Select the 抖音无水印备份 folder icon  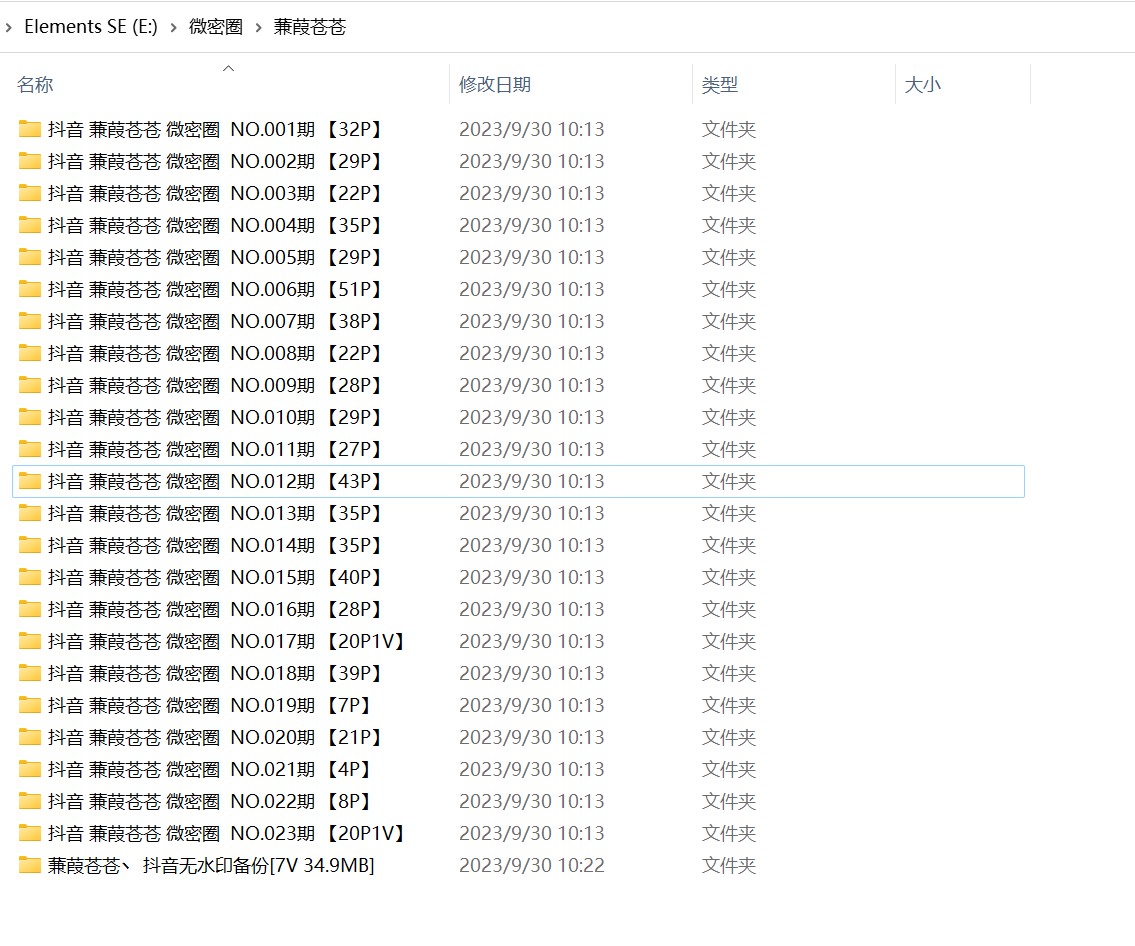pyautogui.click(x=30, y=865)
